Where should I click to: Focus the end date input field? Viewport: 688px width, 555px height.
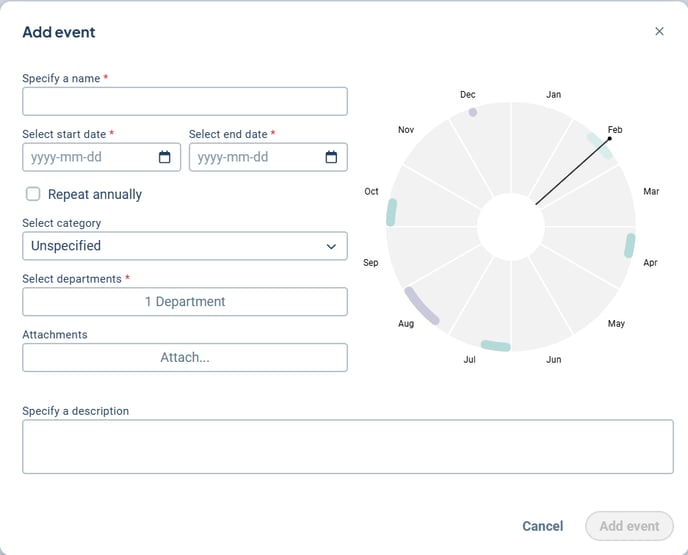click(x=257, y=157)
